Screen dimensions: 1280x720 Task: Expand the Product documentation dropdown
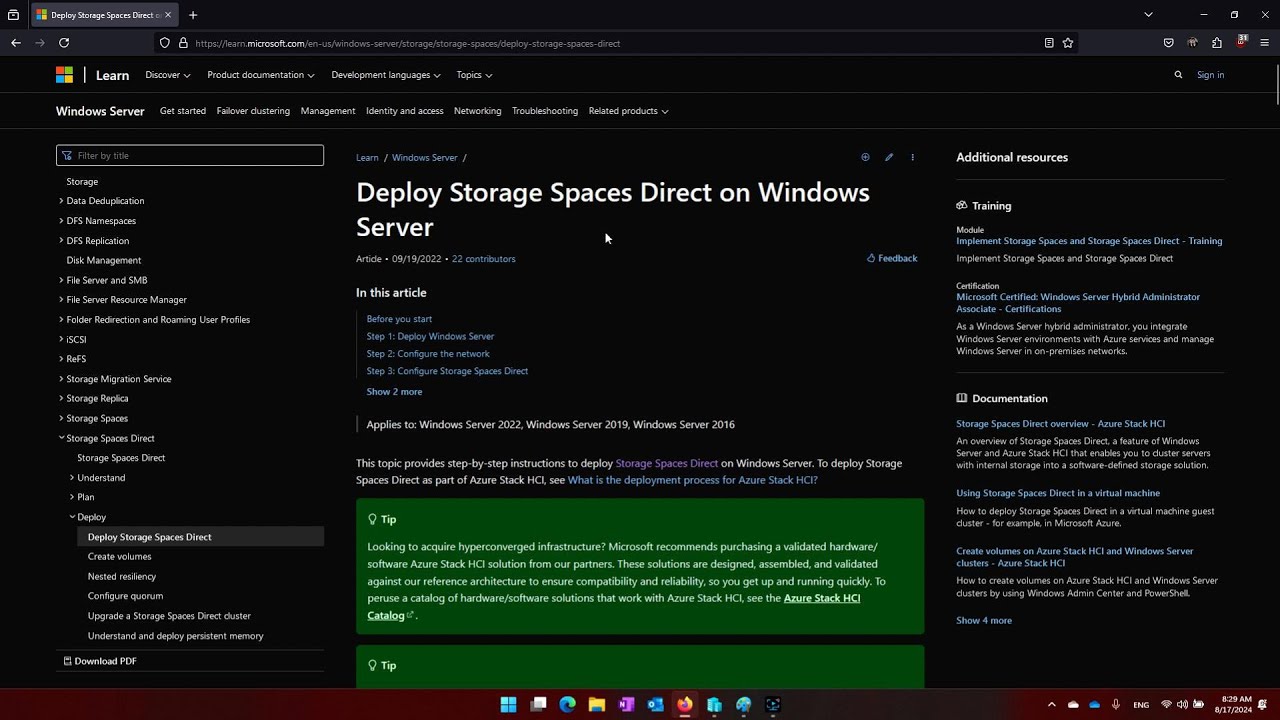tap(261, 75)
